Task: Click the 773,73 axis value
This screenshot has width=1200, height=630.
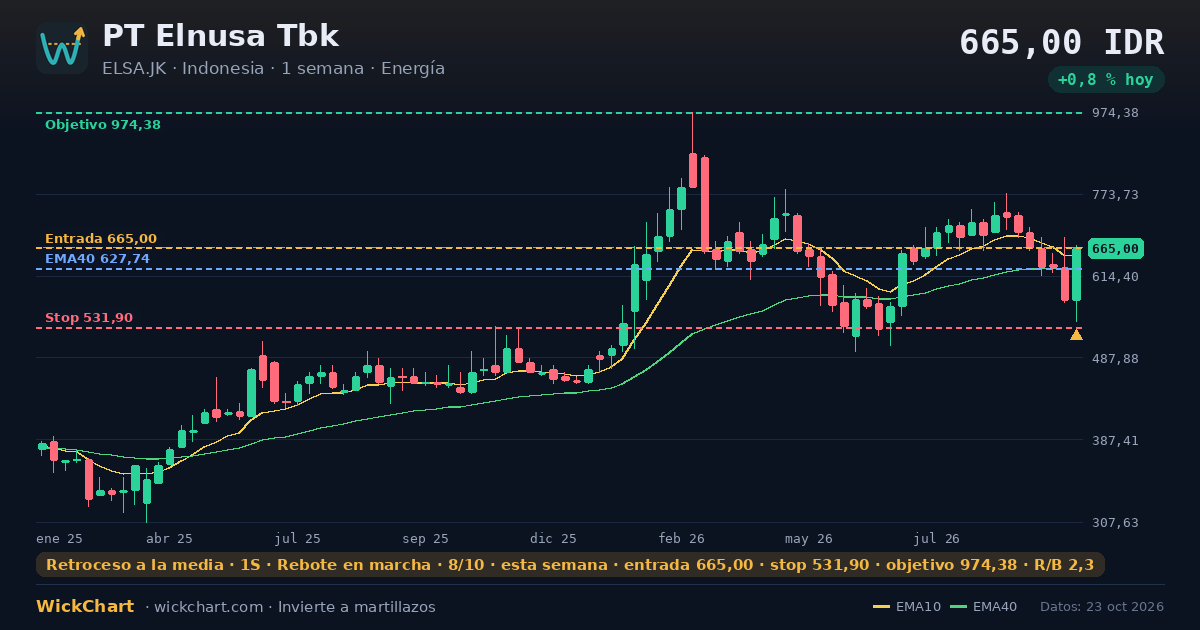Action: (1114, 194)
